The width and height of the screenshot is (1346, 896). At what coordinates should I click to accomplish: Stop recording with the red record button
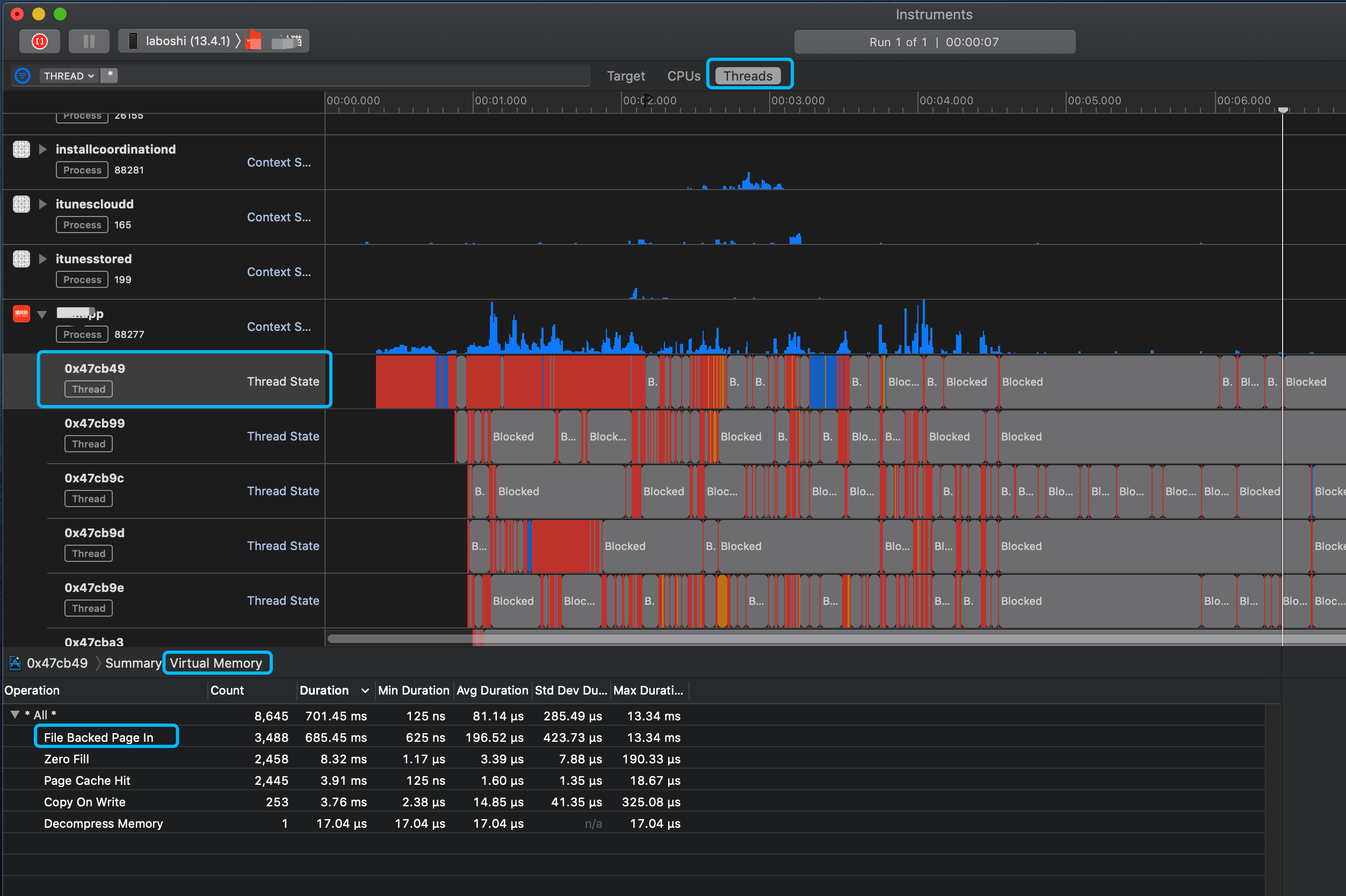point(39,41)
